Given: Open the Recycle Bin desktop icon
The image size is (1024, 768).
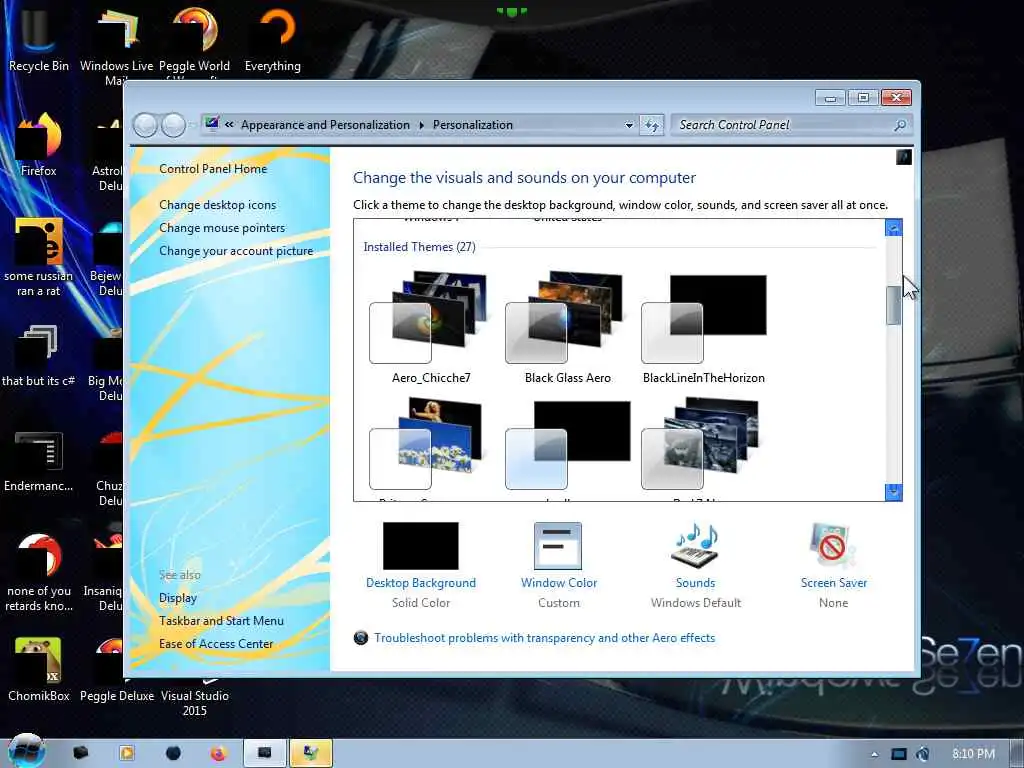Looking at the screenshot, I should click(x=39, y=39).
